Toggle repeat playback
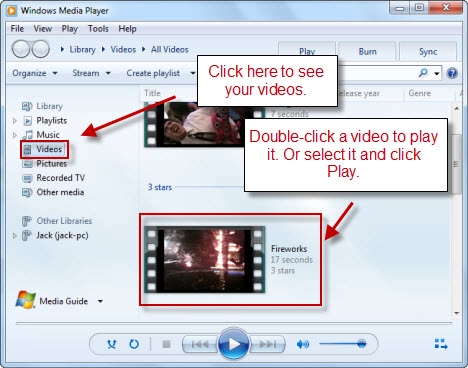This screenshot has height=368, width=468. (x=134, y=344)
